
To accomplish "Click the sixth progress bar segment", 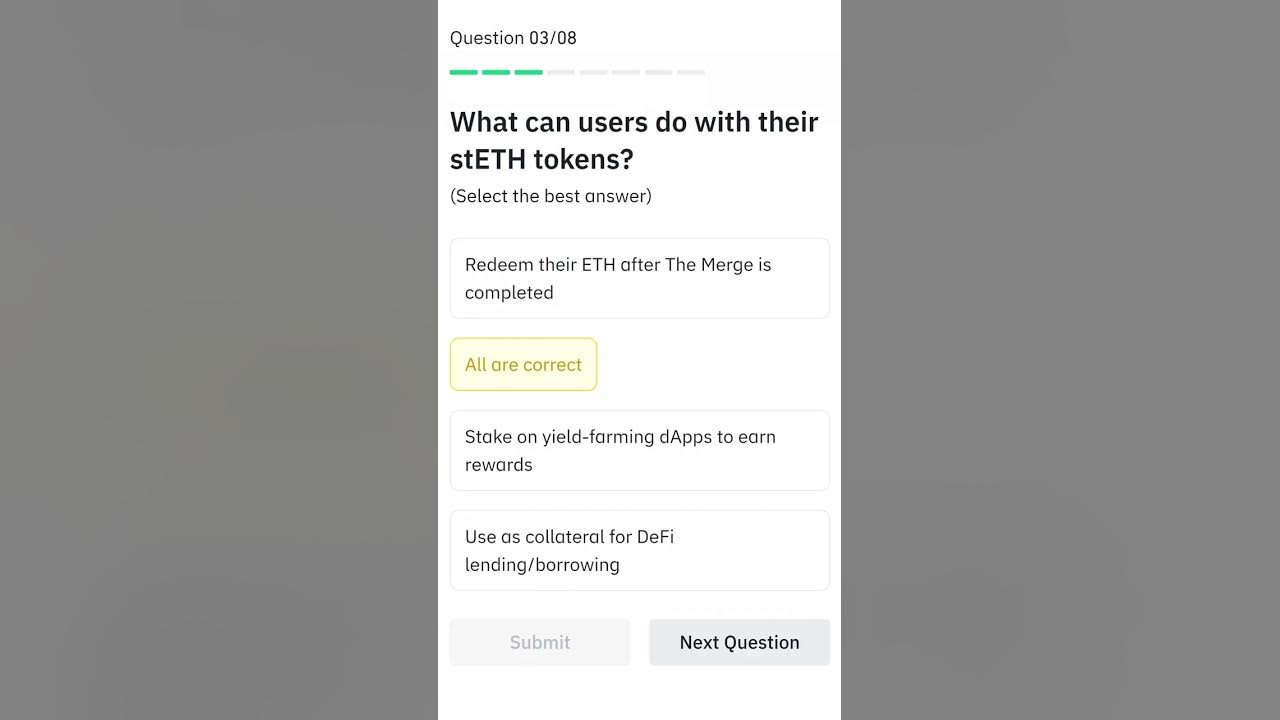I will pos(626,72).
